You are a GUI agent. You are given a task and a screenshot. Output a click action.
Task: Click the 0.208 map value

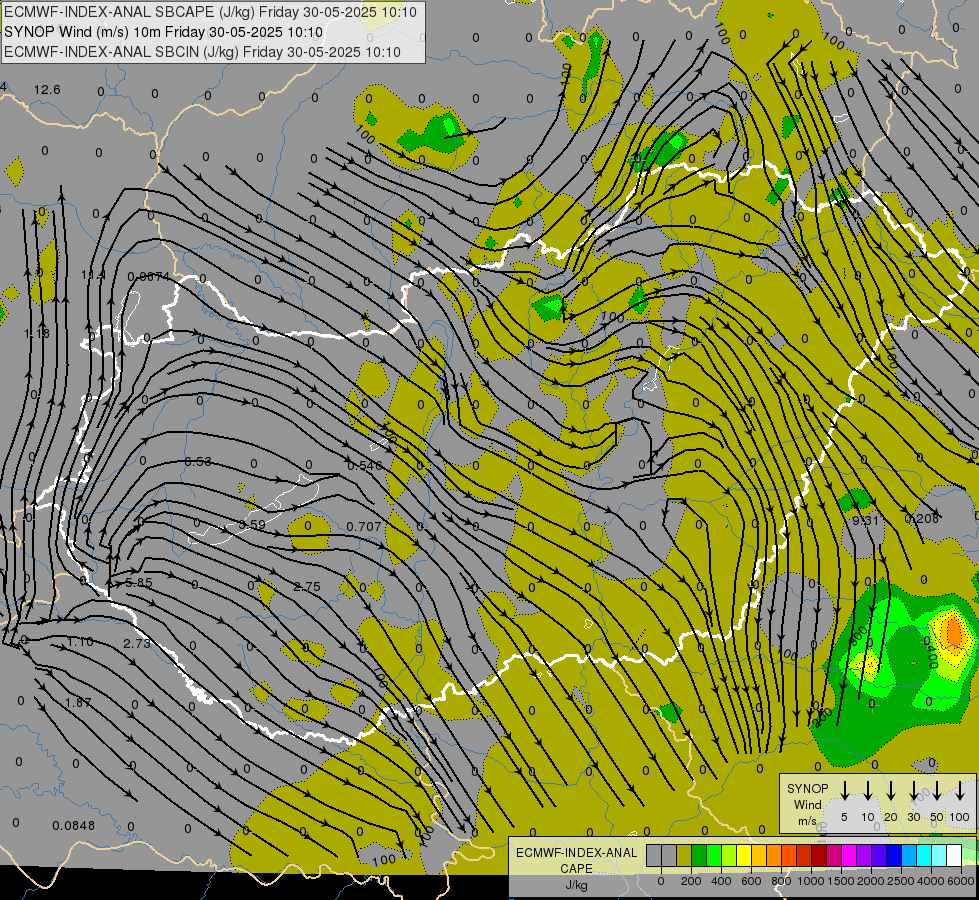(922, 518)
